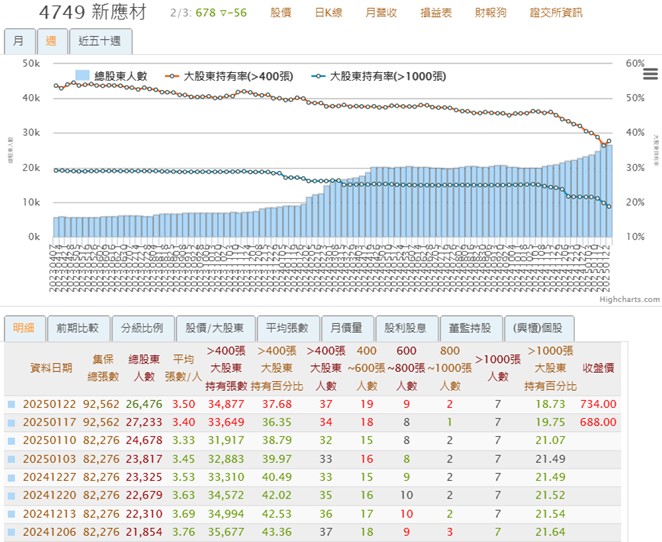Select the 董監持股 tab

[470, 328]
